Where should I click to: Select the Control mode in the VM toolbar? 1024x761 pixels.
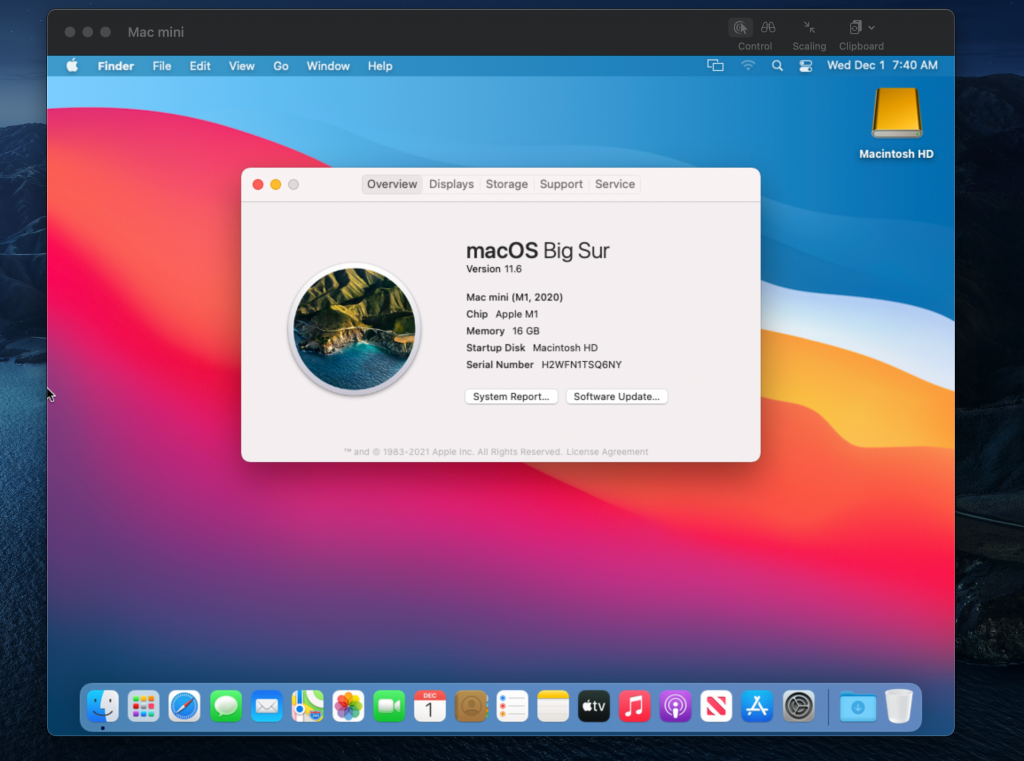click(x=741, y=27)
